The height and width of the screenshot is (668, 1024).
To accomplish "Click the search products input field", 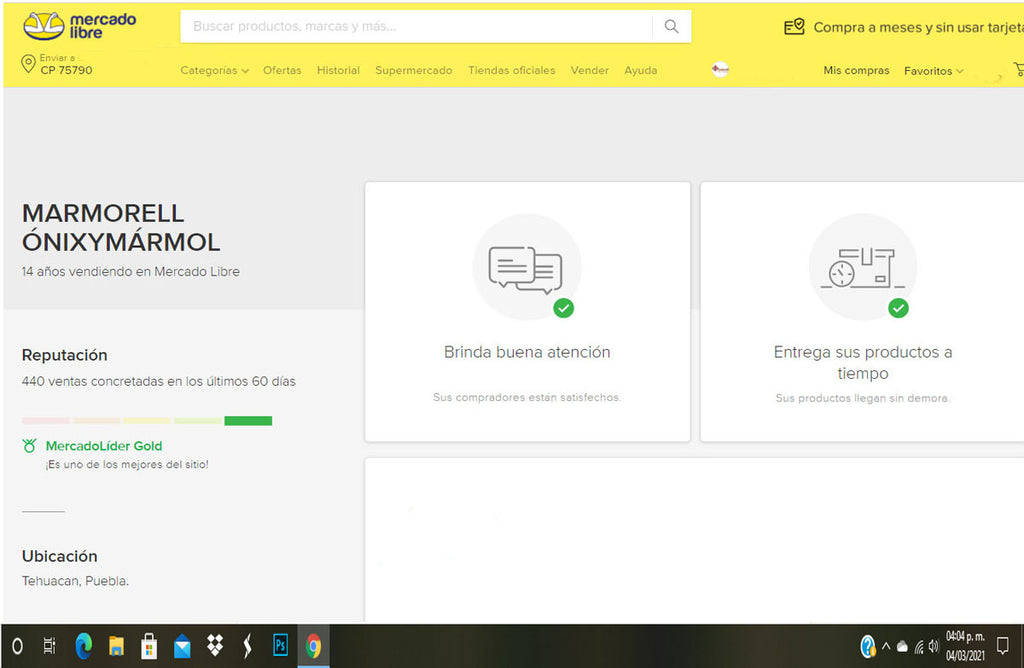I will point(416,26).
